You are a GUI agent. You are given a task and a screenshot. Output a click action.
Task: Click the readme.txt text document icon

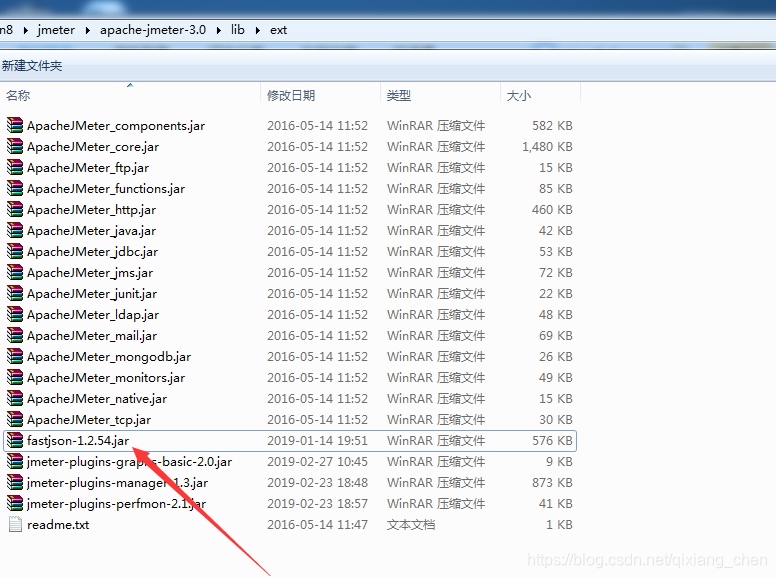tap(15, 525)
